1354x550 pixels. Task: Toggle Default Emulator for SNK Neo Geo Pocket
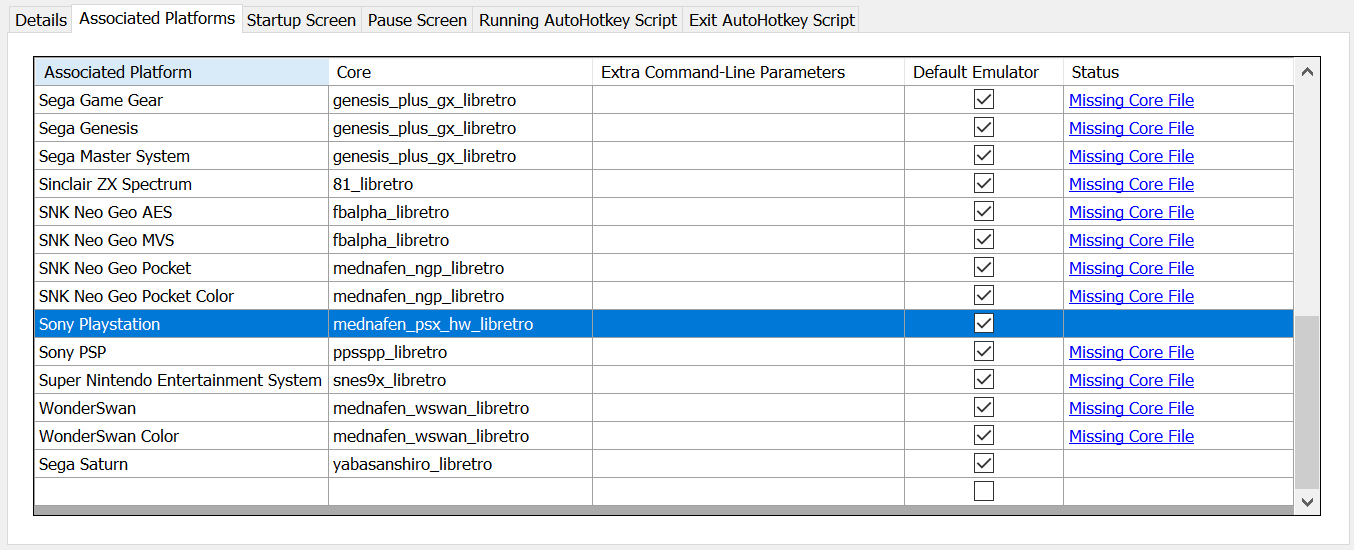[x=984, y=268]
